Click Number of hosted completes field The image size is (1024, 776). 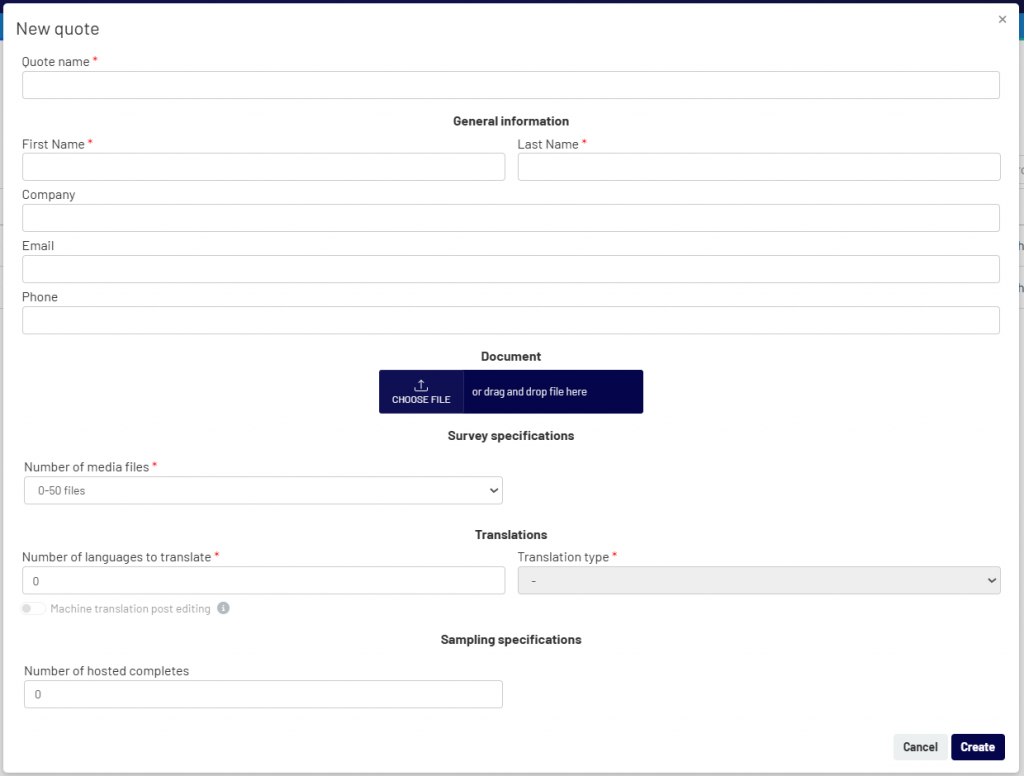(x=263, y=694)
